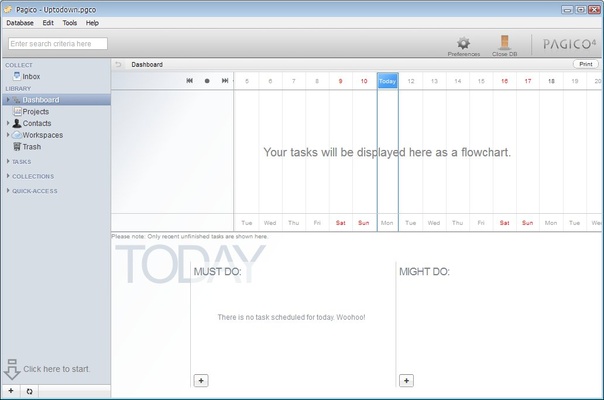604x400 pixels.
Task: Click the back arrow beside Dashboard
Action: pyautogui.click(x=118, y=64)
